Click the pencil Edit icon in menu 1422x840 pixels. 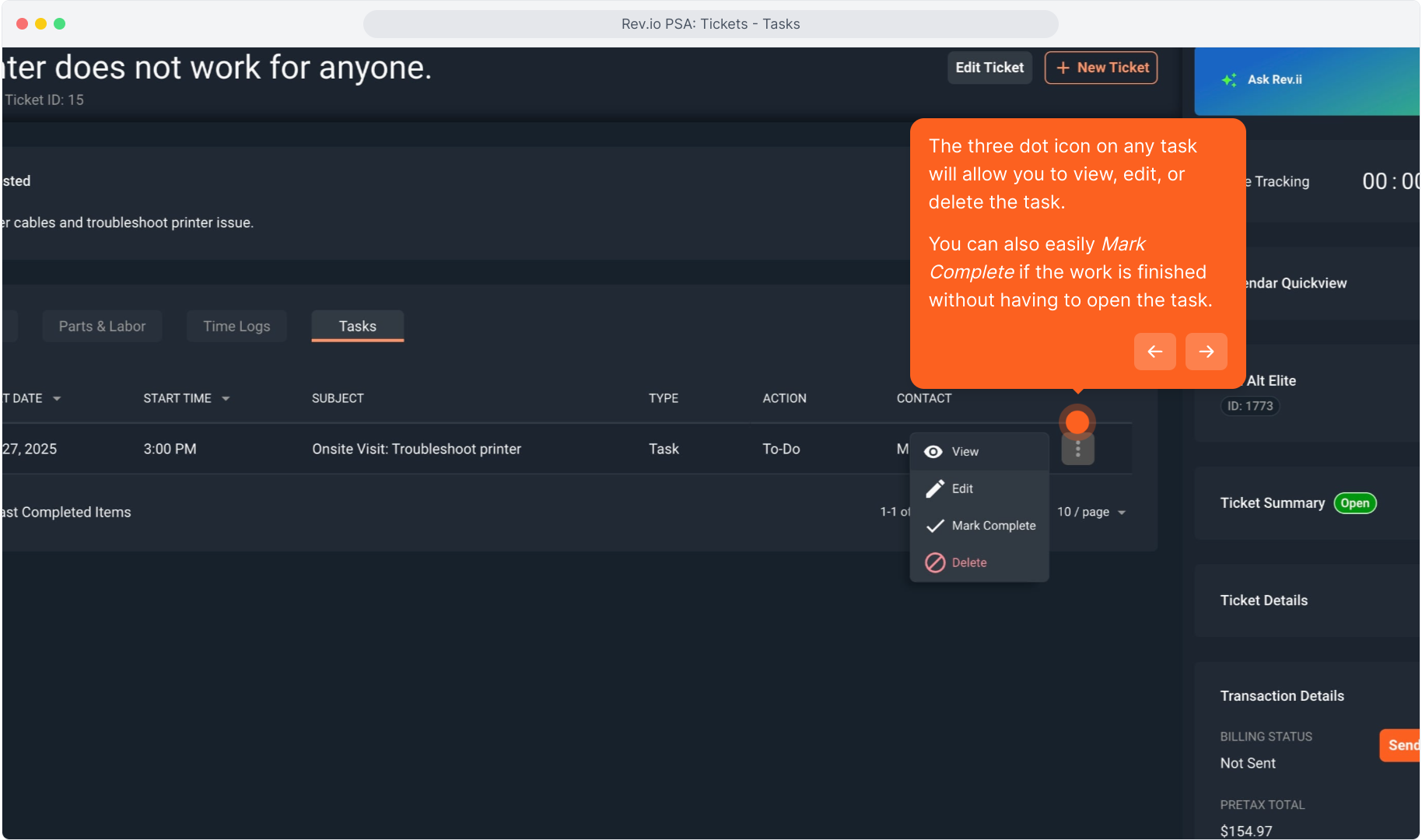click(x=934, y=488)
